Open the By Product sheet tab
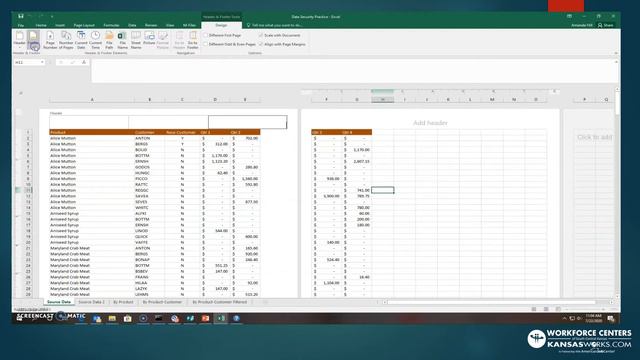The image size is (640, 360). (123, 302)
